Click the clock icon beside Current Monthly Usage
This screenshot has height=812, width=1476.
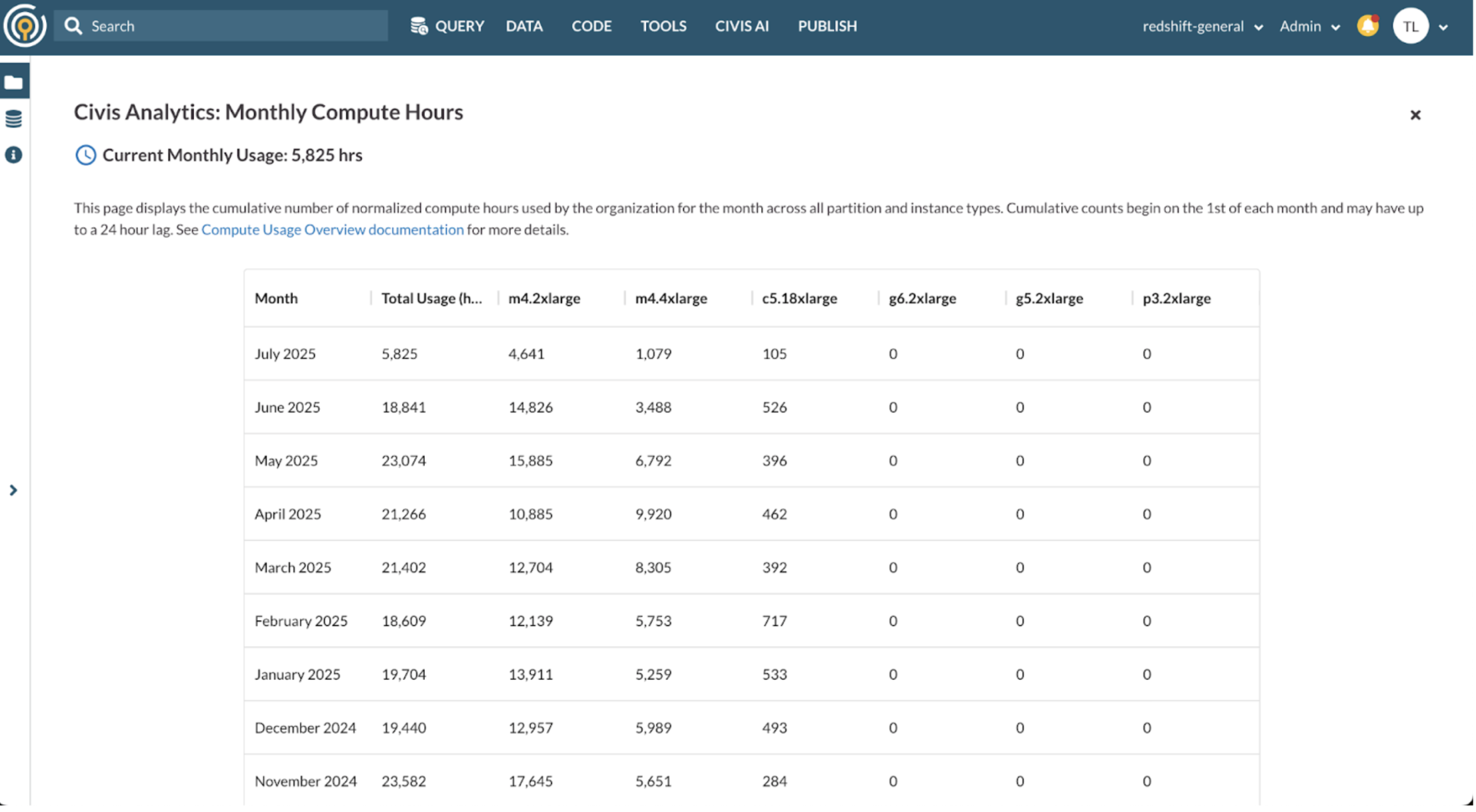[x=85, y=155]
